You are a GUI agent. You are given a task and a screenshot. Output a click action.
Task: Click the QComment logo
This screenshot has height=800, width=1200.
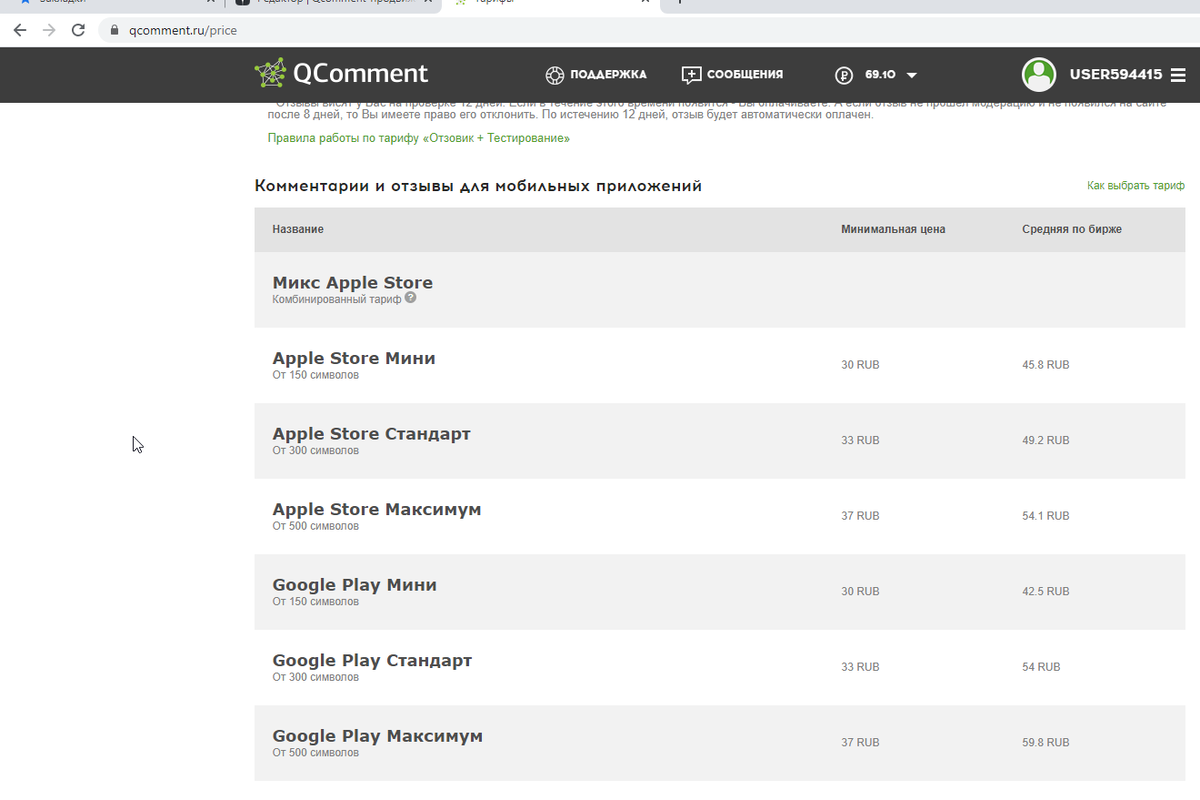tap(341, 73)
